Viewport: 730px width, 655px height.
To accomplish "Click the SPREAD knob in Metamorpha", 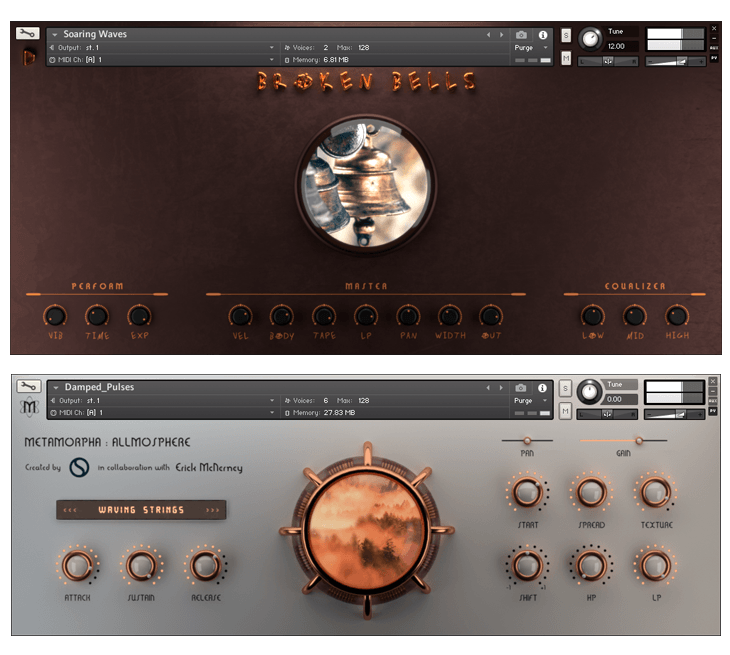I will (591, 492).
